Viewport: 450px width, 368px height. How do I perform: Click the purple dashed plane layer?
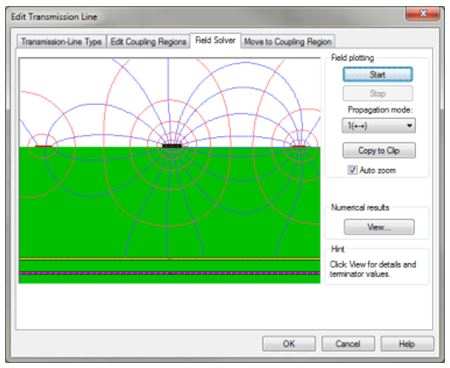tap(169, 273)
